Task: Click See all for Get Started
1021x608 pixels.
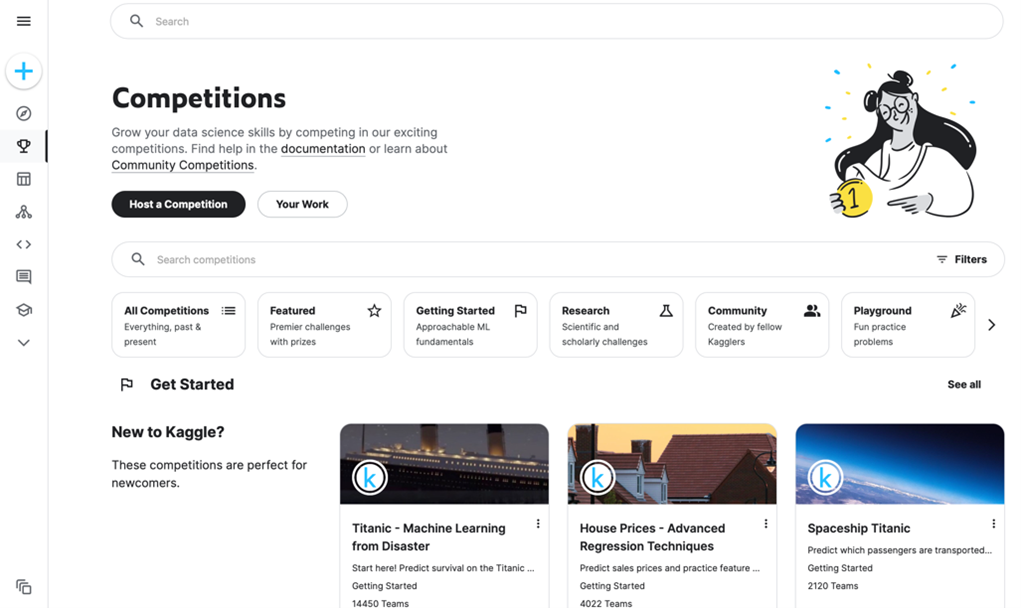Action: [964, 385]
